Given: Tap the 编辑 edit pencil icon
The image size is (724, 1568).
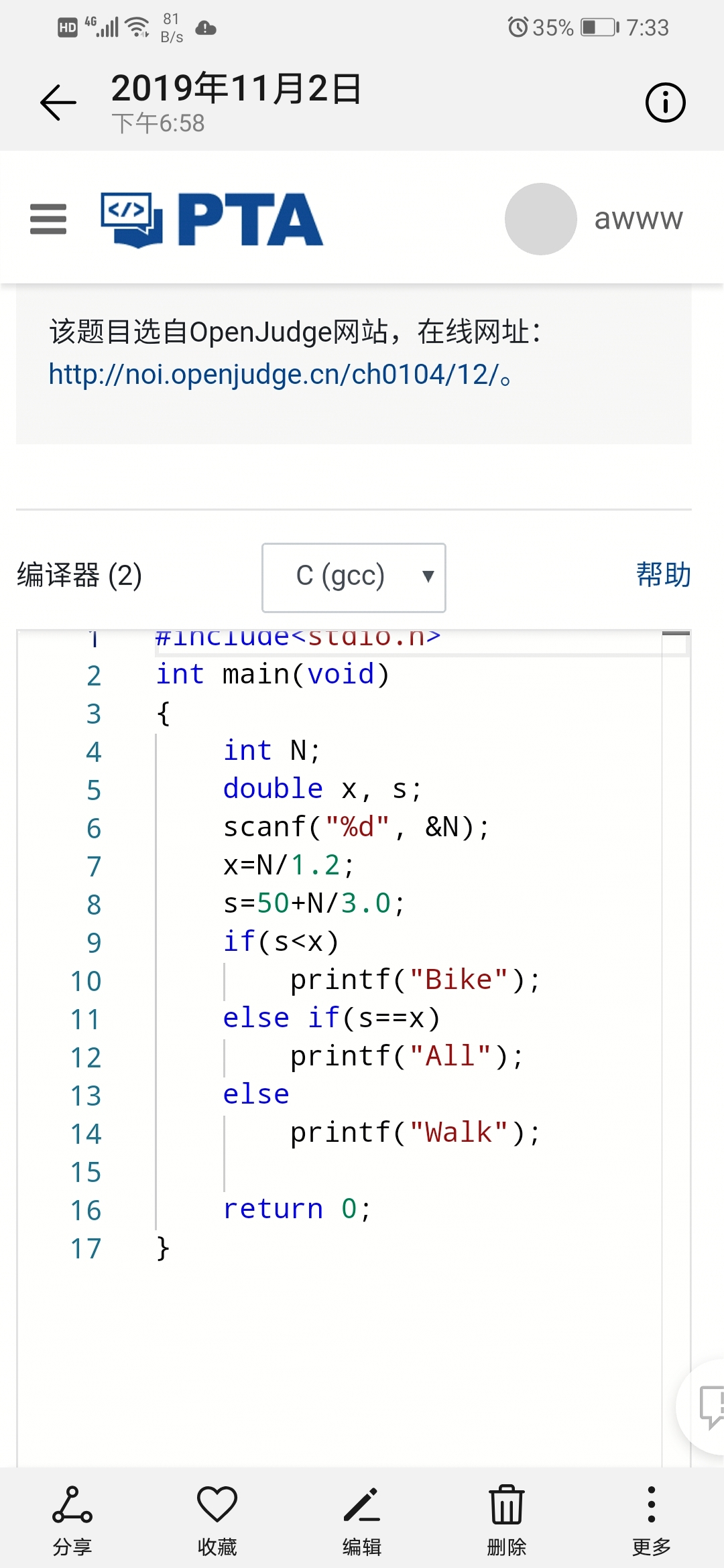Looking at the screenshot, I should click(362, 1520).
